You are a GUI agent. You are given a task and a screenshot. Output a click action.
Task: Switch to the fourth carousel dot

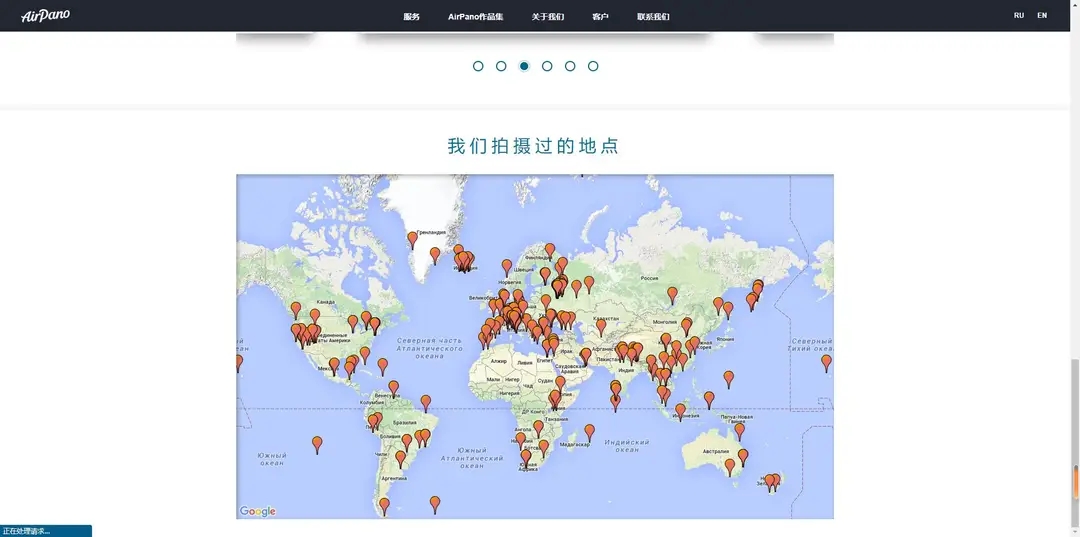(547, 66)
